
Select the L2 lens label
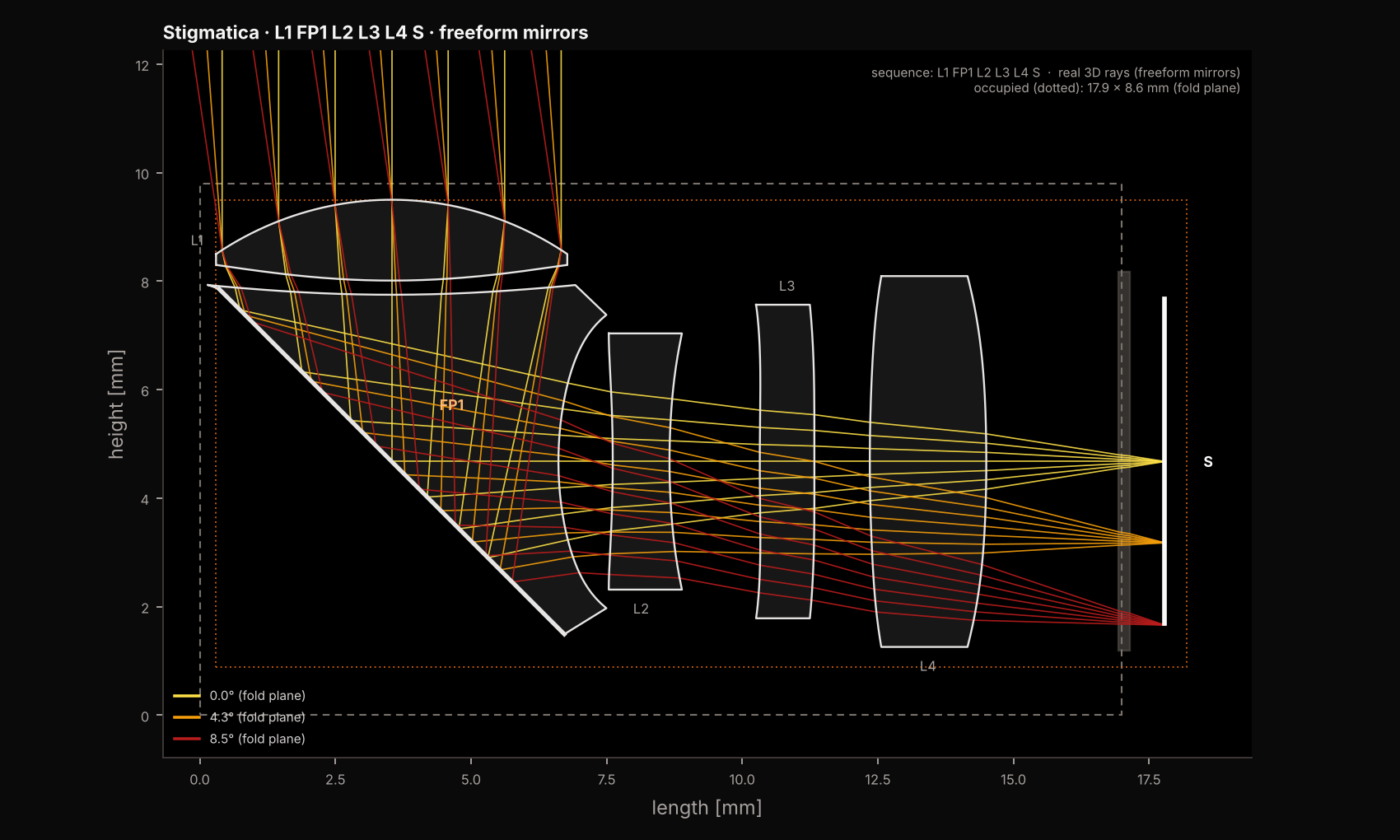tap(641, 609)
